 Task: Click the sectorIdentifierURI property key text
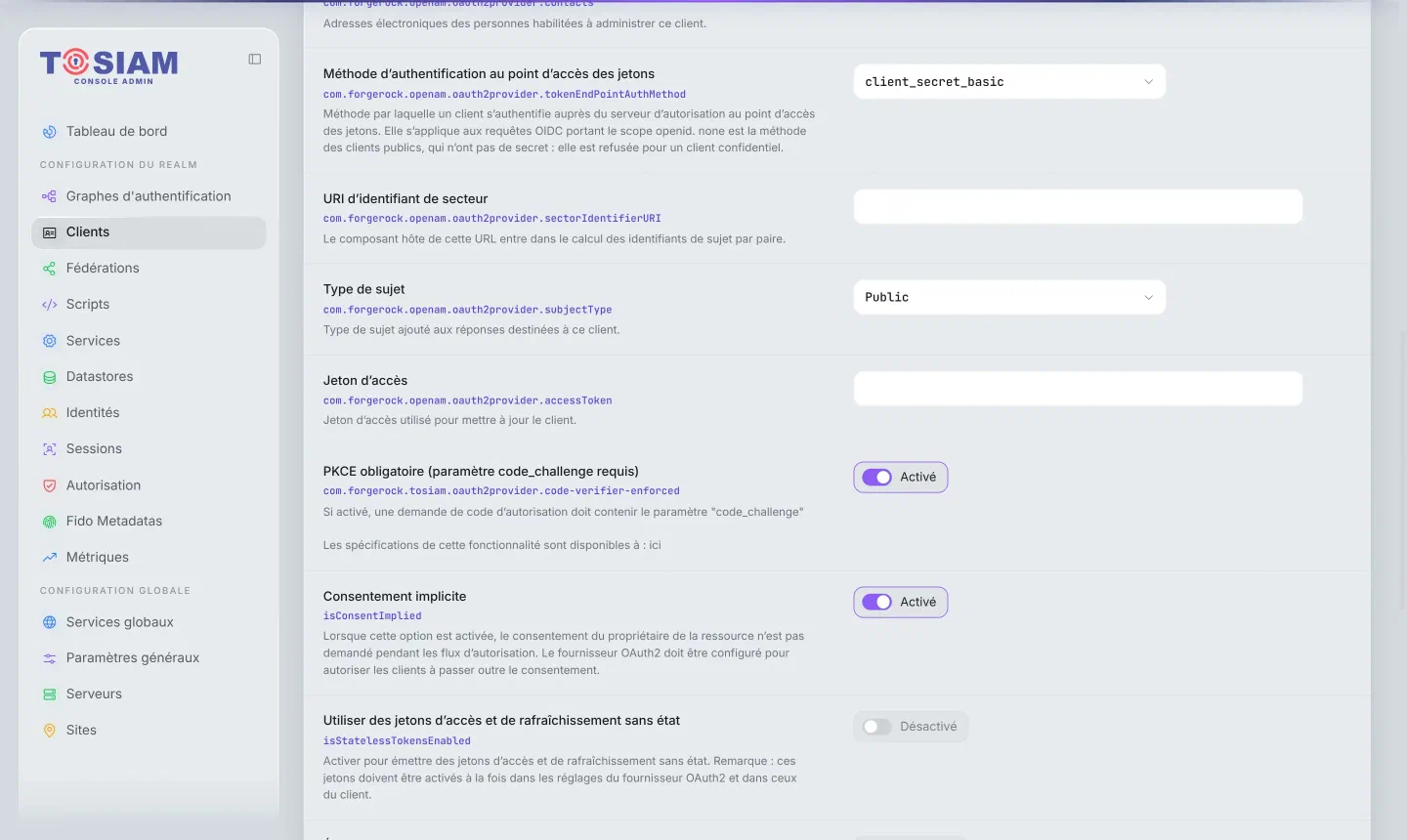point(492,219)
